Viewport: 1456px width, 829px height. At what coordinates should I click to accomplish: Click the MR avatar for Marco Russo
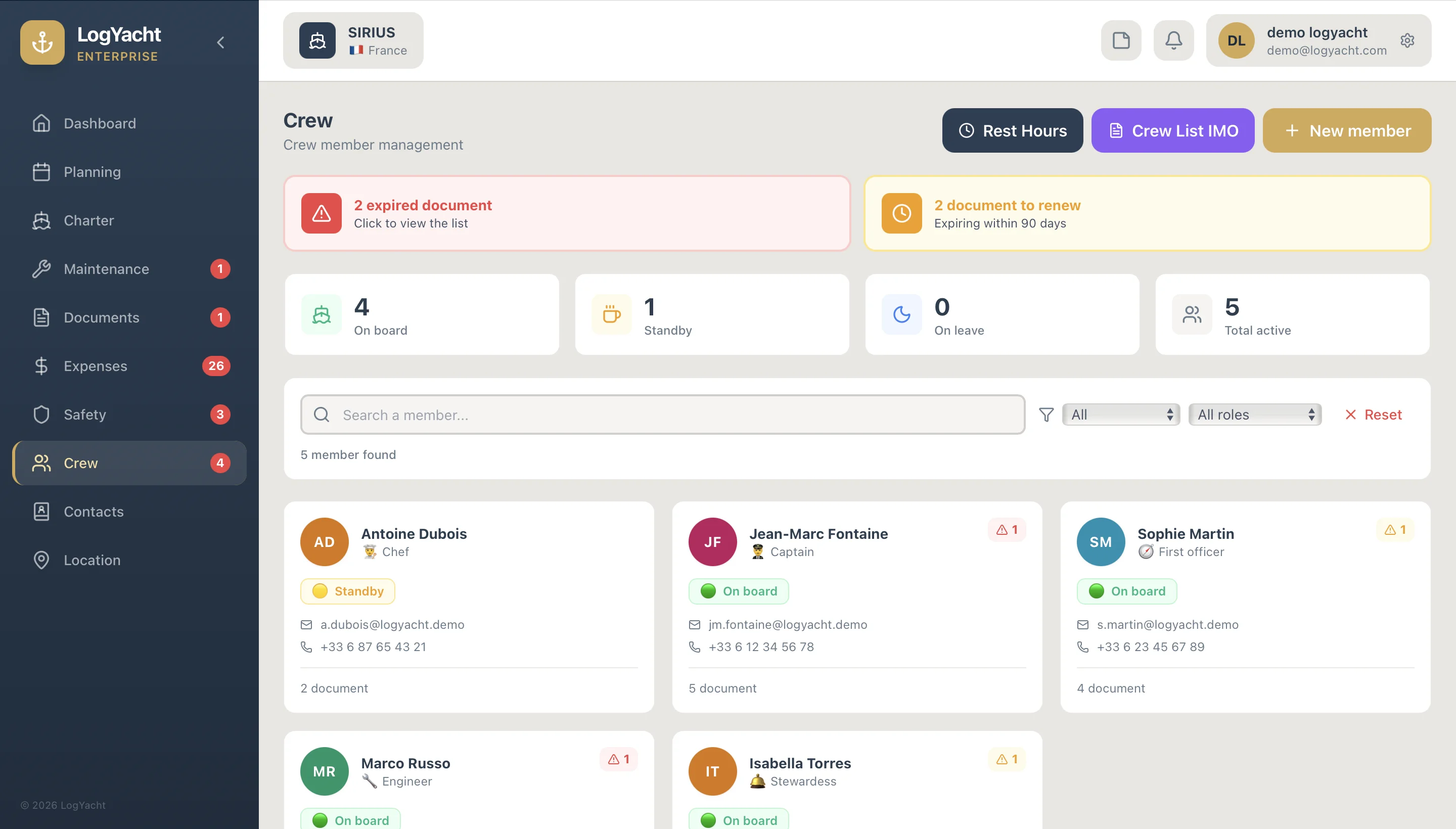click(324, 771)
